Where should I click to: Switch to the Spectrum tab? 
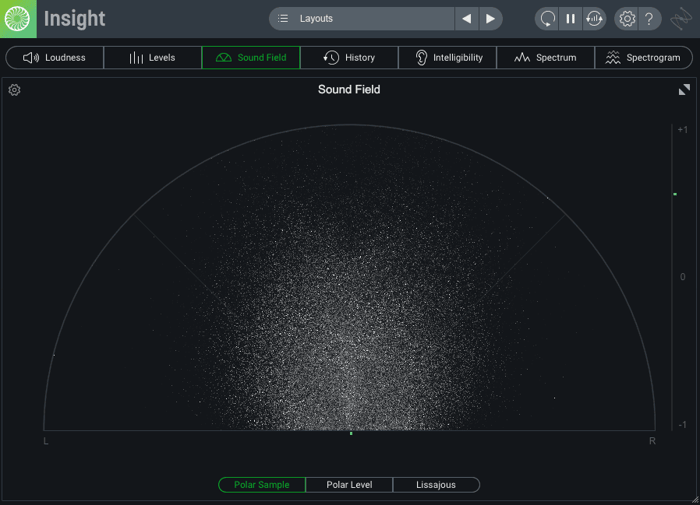546,58
